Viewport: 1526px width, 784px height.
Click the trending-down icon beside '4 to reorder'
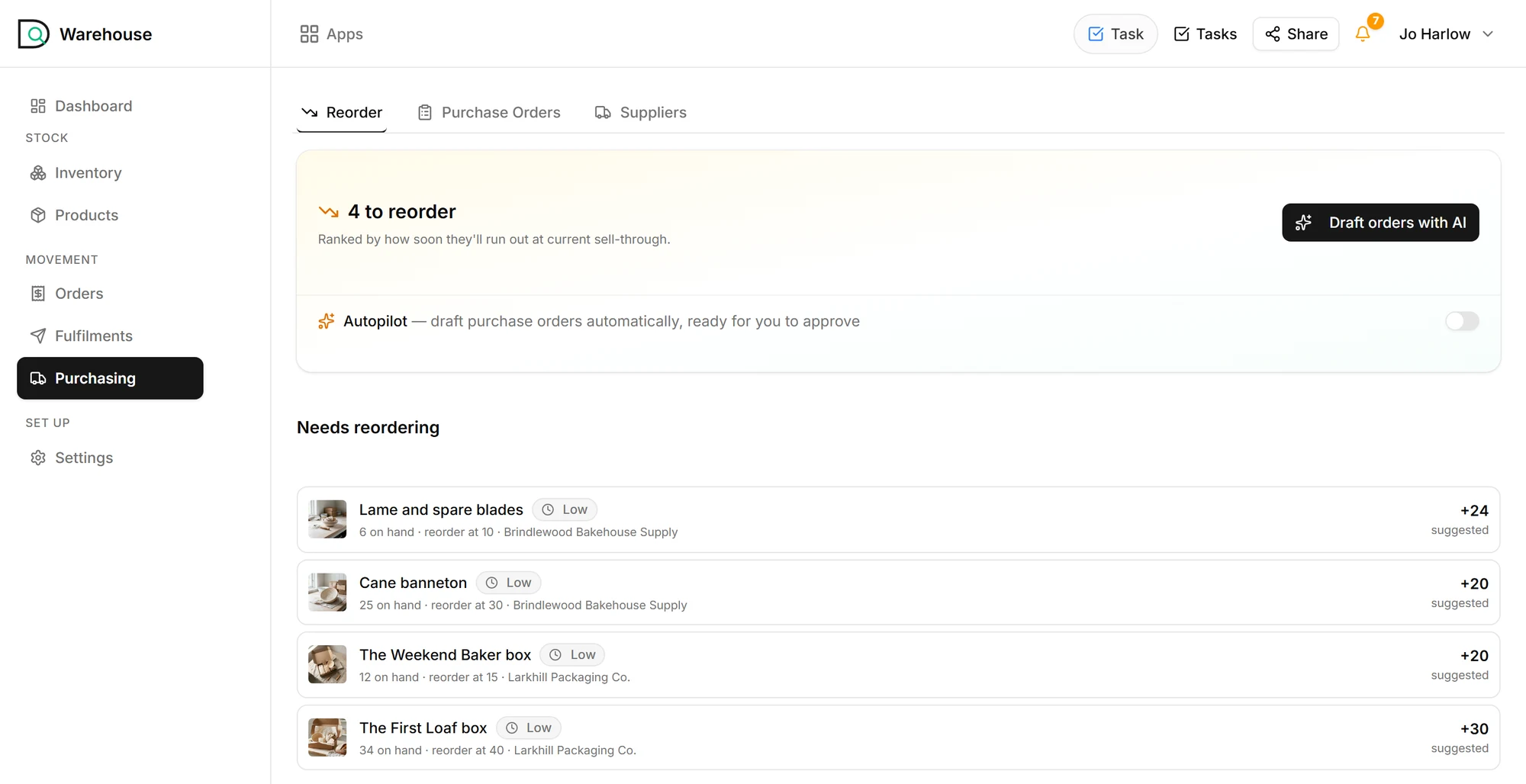pyautogui.click(x=329, y=212)
